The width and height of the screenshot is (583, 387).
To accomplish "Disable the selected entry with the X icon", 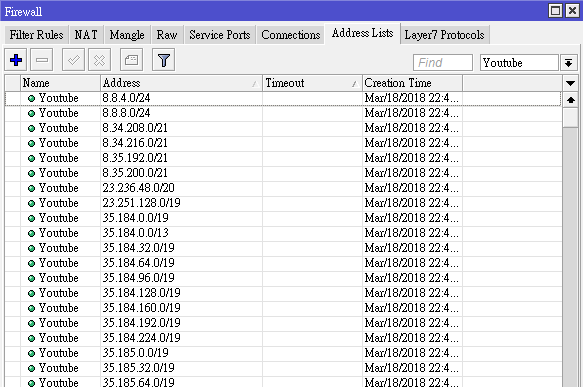I will [99, 60].
